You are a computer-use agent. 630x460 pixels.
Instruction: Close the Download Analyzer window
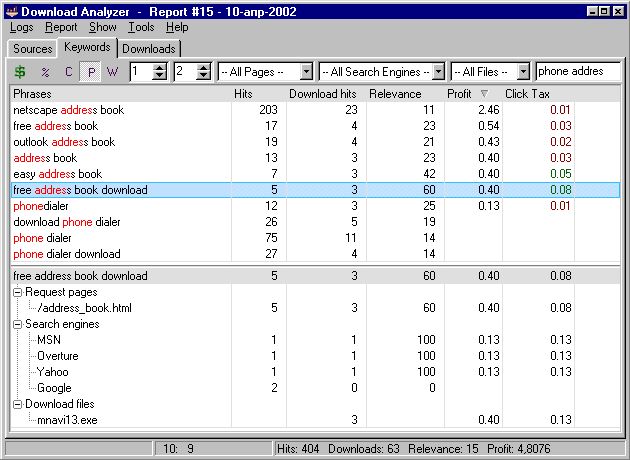[618, 11]
